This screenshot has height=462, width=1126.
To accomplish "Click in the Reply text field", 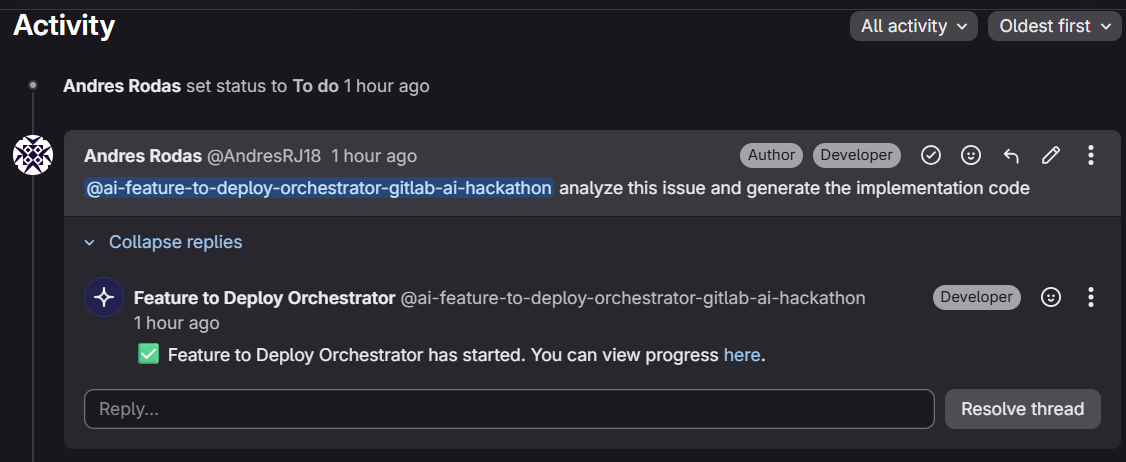I will pyautogui.click(x=509, y=409).
